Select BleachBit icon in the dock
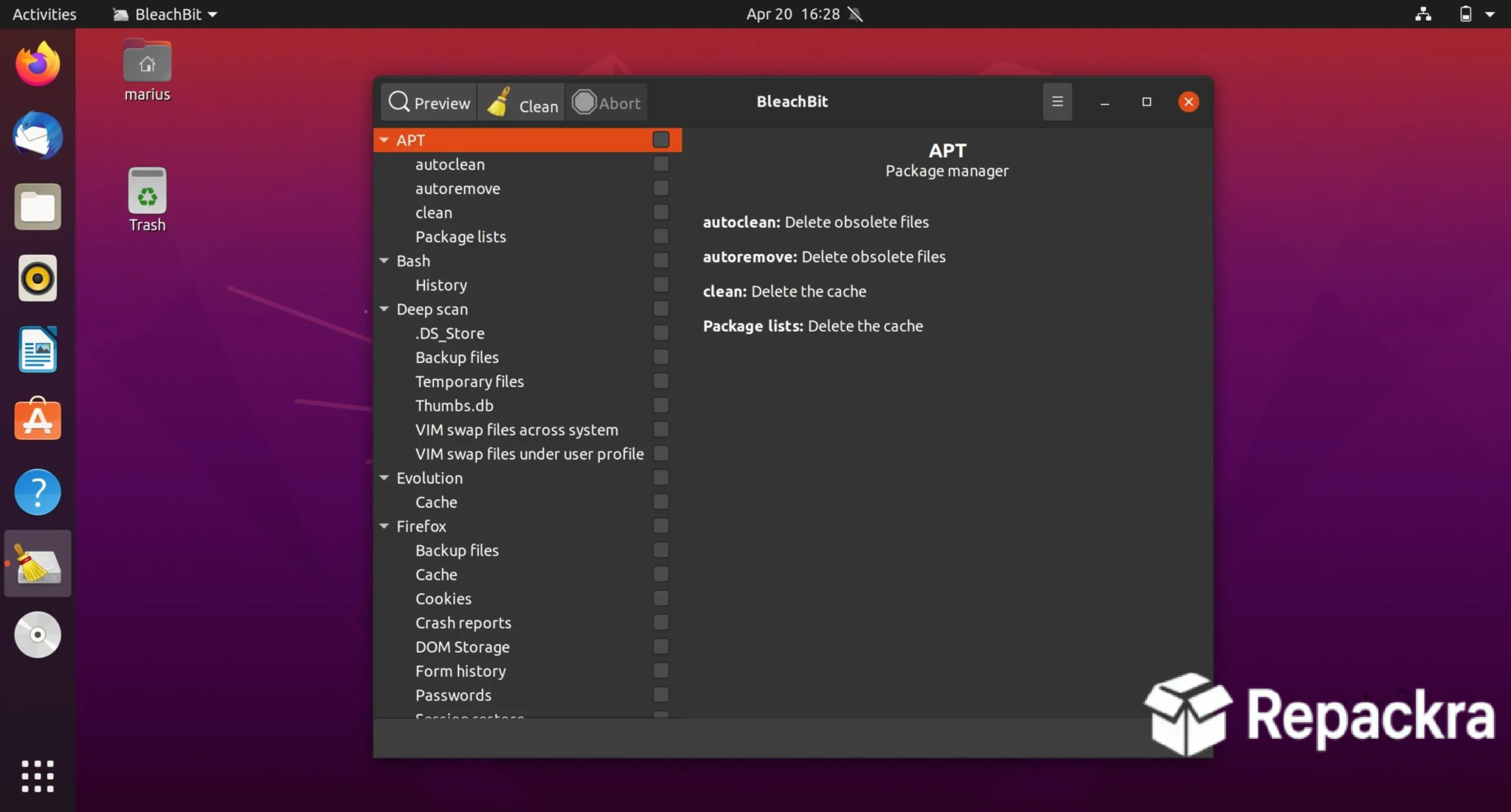Image resolution: width=1511 pixels, height=812 pixels. 38,563
